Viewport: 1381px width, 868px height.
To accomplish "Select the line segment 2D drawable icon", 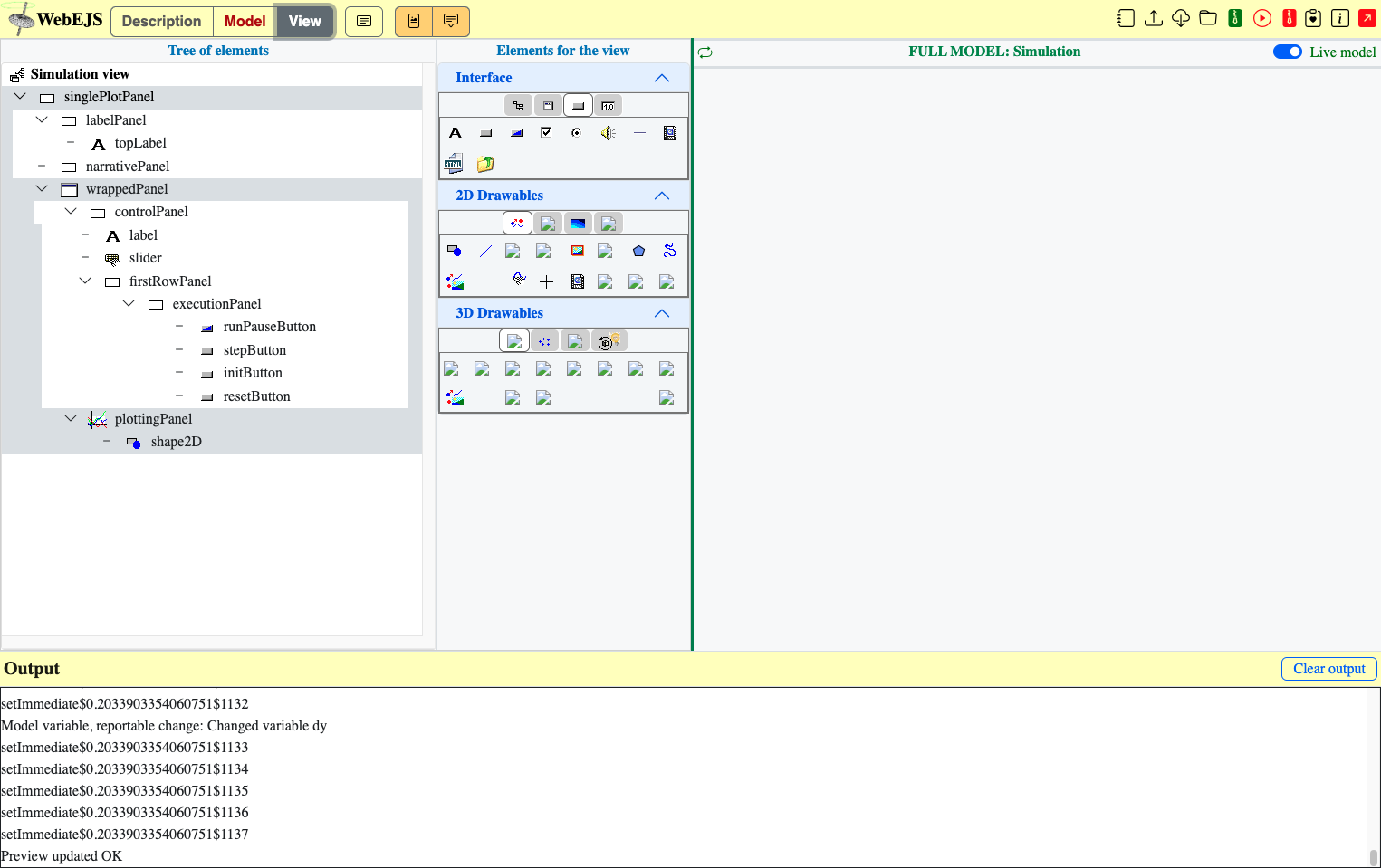I will pos(486,251).
